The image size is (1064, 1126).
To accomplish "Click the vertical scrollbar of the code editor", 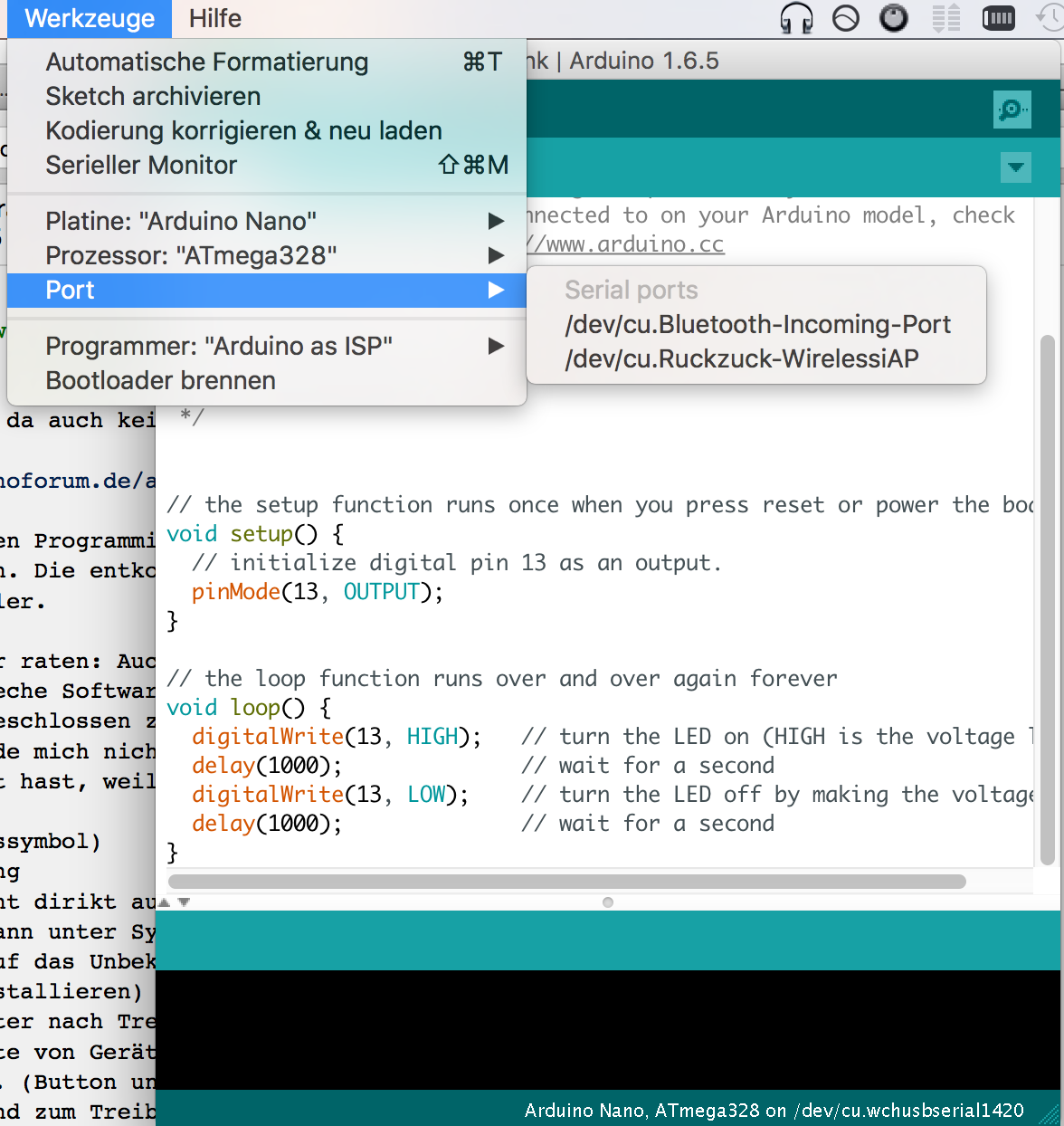I will pyautogui.click(x=1048, y=600).
